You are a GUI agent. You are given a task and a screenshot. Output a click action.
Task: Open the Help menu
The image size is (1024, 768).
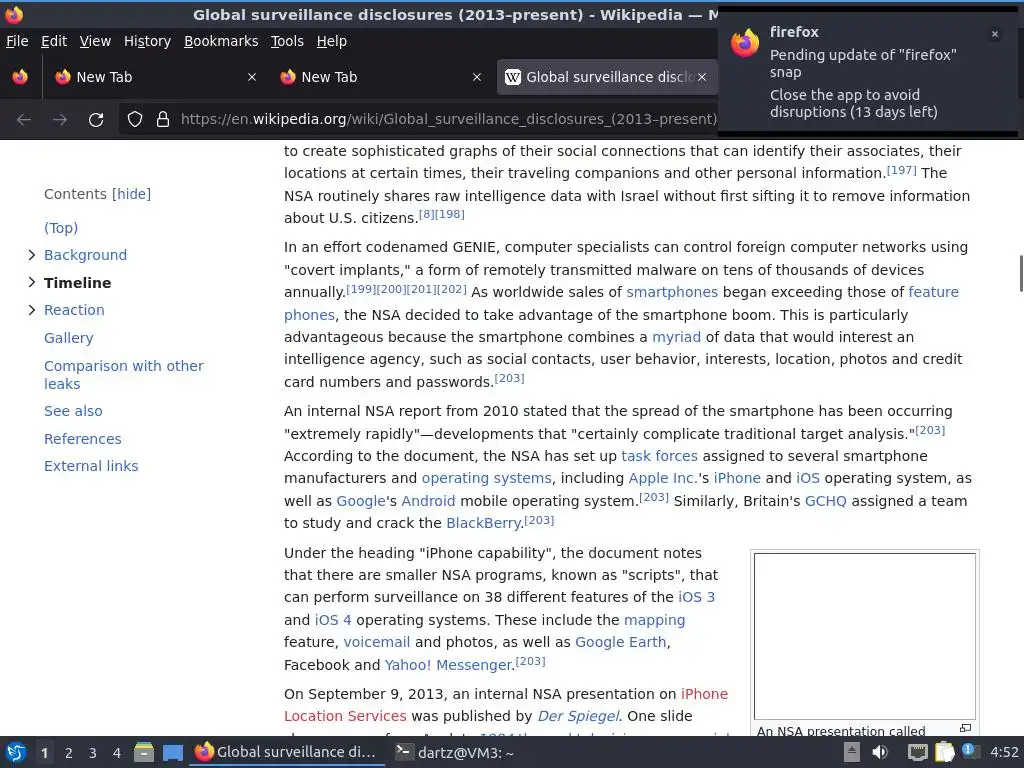point(332,41)
